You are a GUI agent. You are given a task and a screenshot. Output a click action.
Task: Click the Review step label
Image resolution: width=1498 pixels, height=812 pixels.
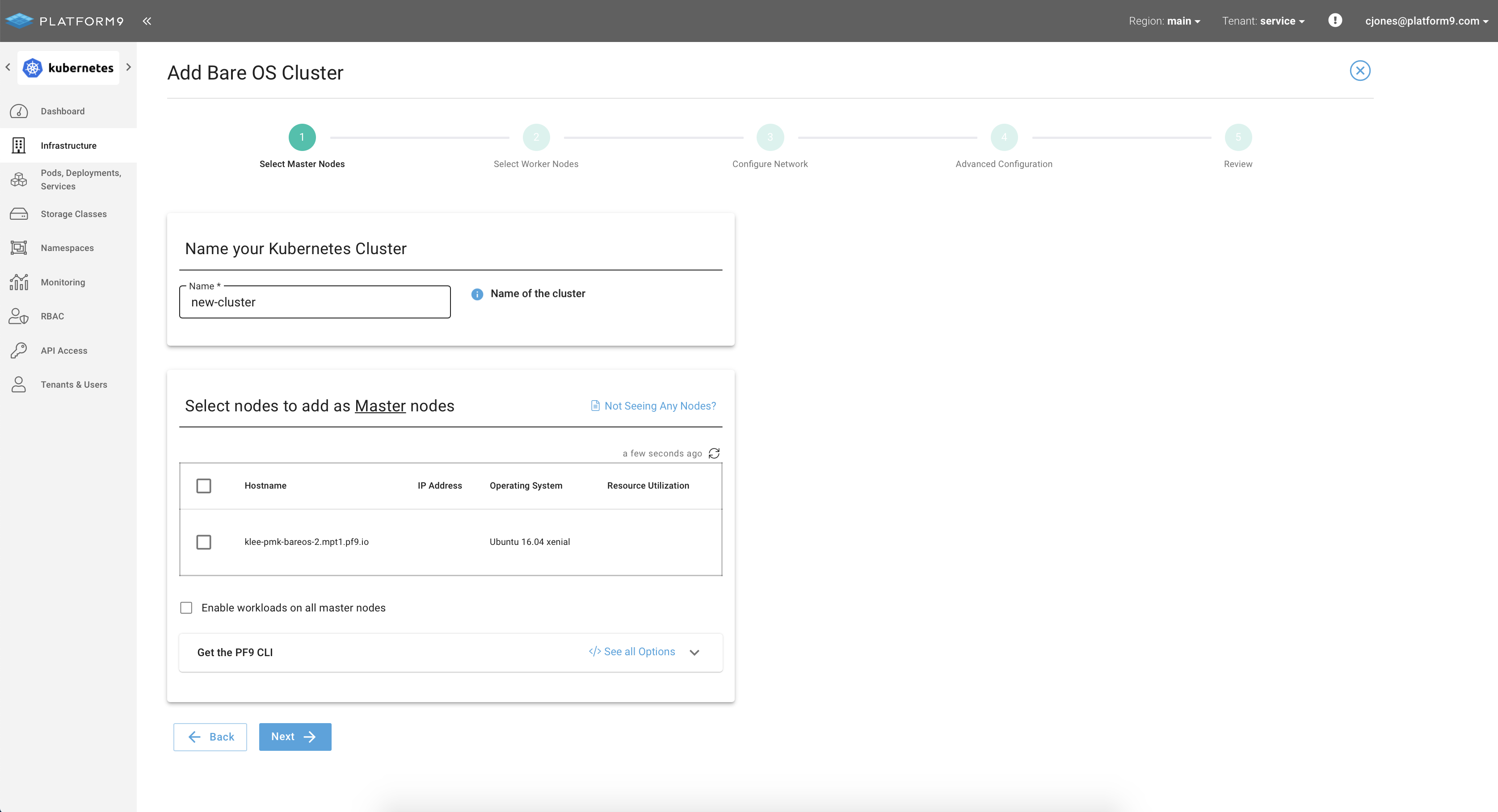[1238, 164]
